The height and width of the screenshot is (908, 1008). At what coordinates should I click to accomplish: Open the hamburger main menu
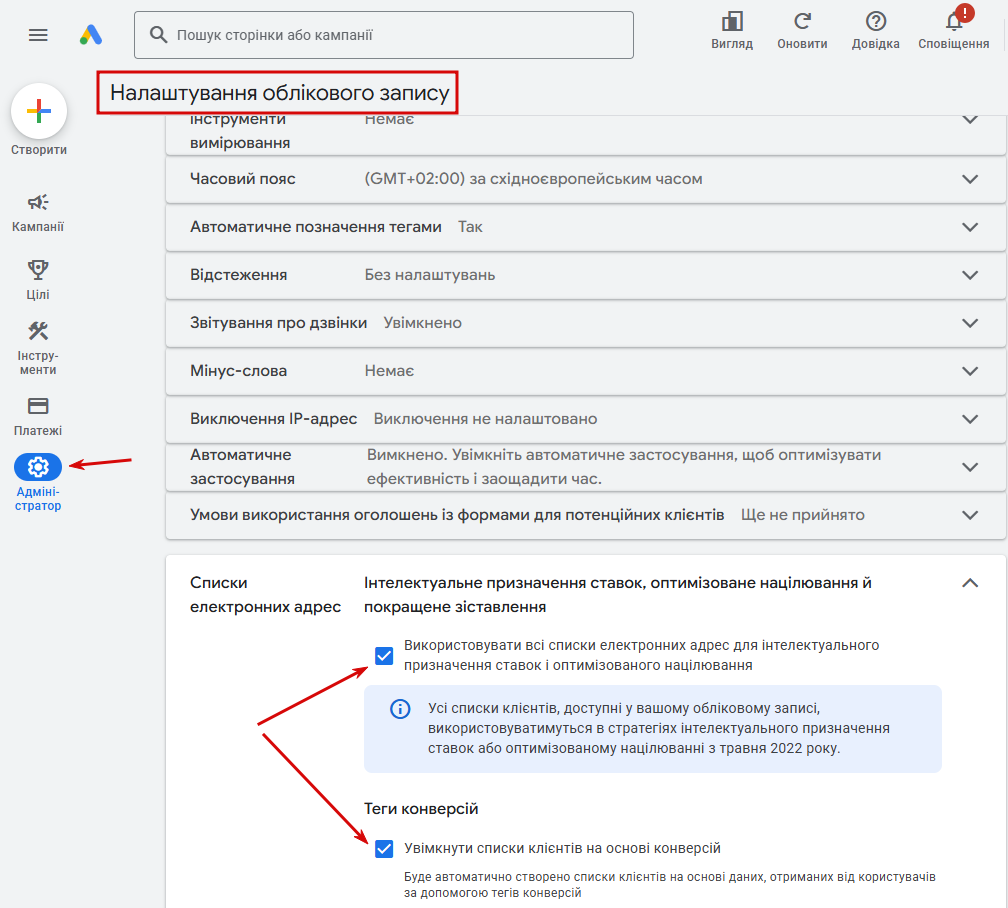pos(38,35)
